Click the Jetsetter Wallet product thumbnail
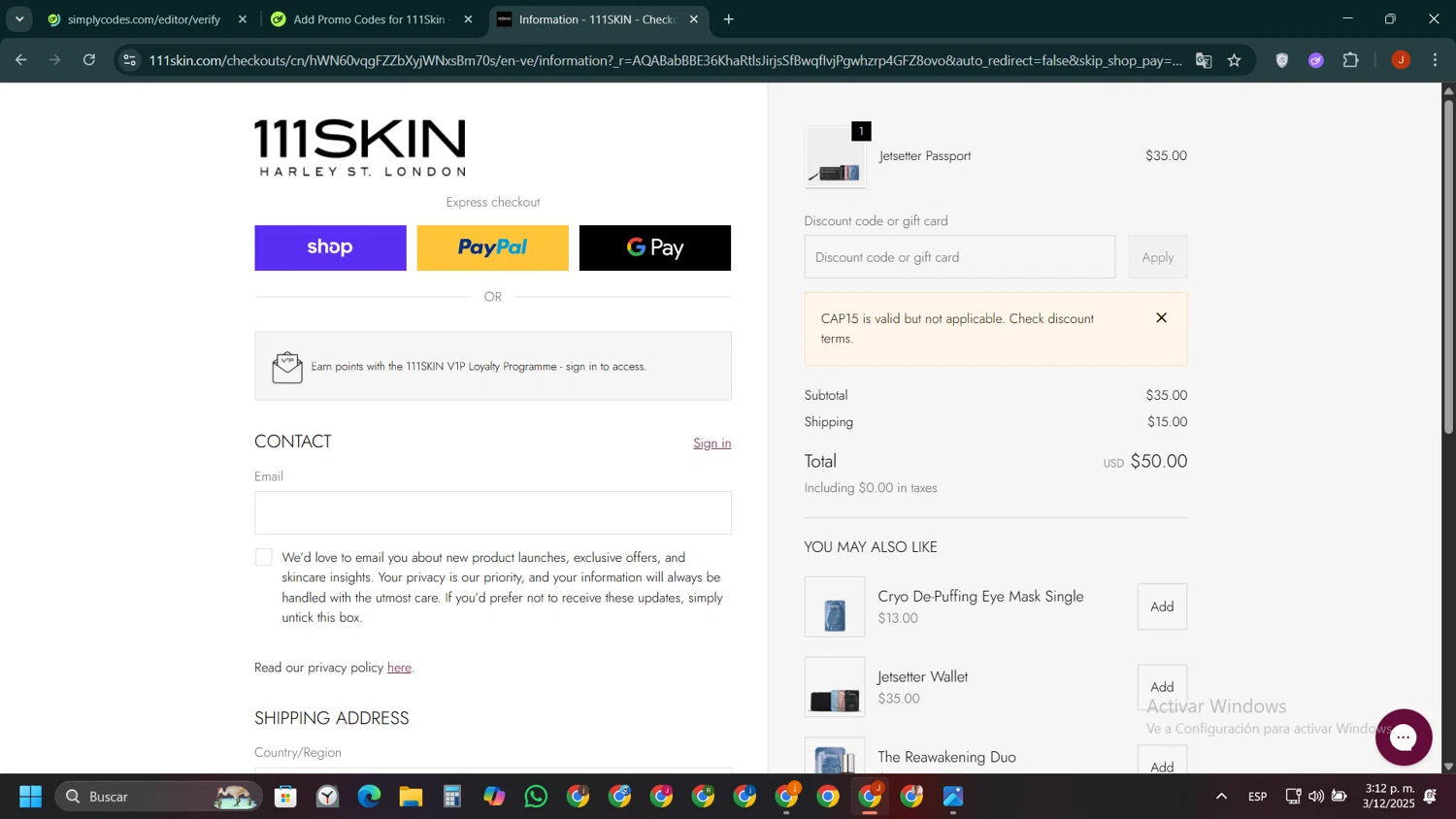This screenshot has height=819, width=1456. tap(835, 687)
